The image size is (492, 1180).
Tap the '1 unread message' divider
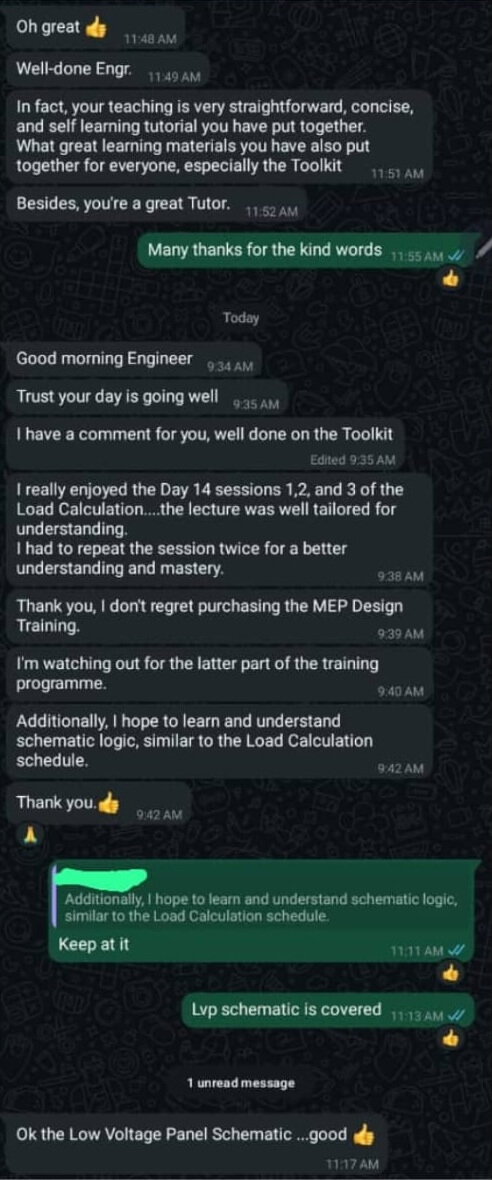[x=241, y=1083]
